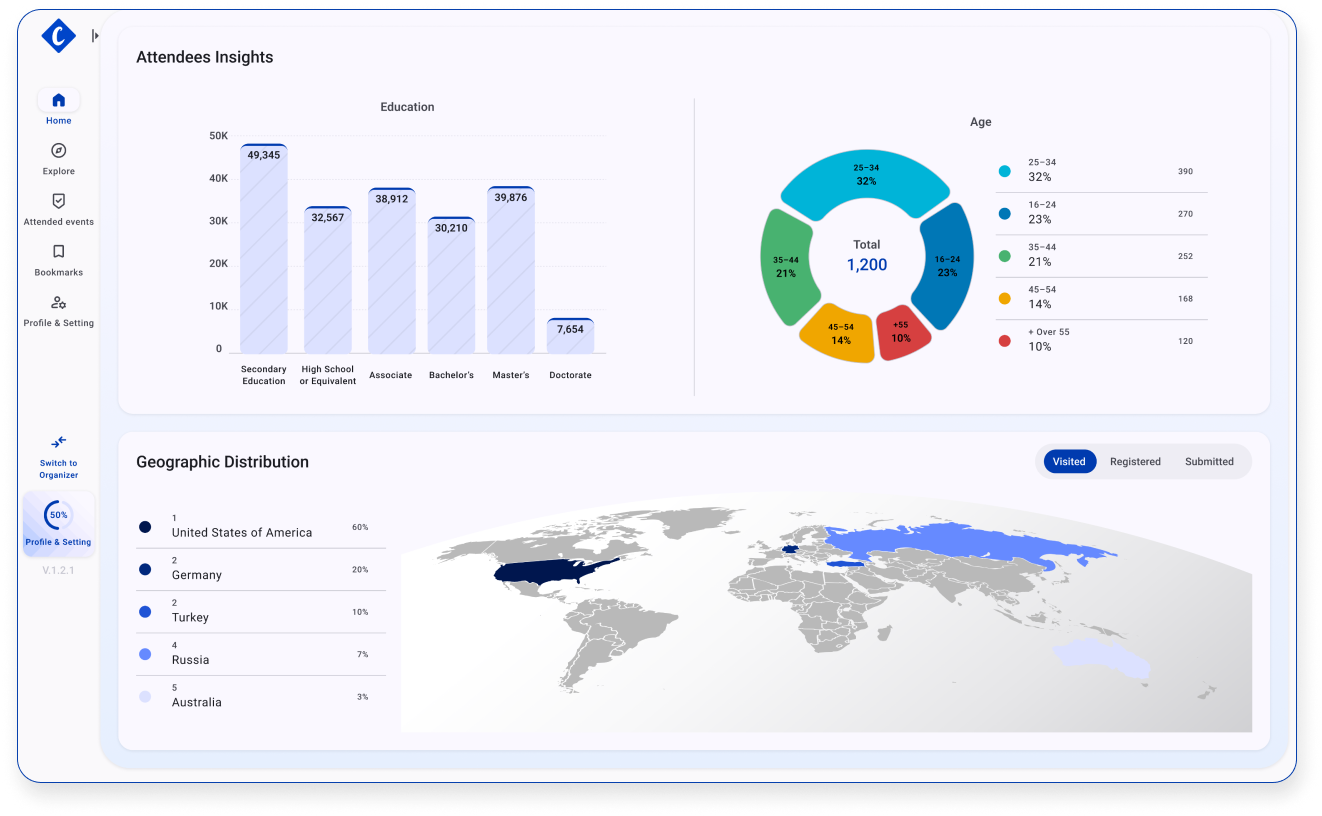Expand the sidebar with the arrow toggle
Image resolution: width=1322 pixels, height=816 pixels.
(x=95, y=36)
